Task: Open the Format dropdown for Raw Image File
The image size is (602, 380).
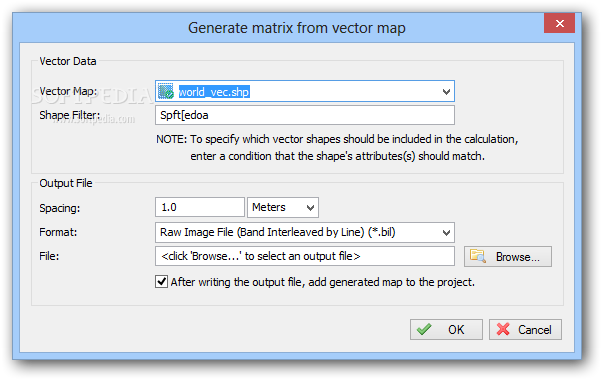Action: point(305,232)
